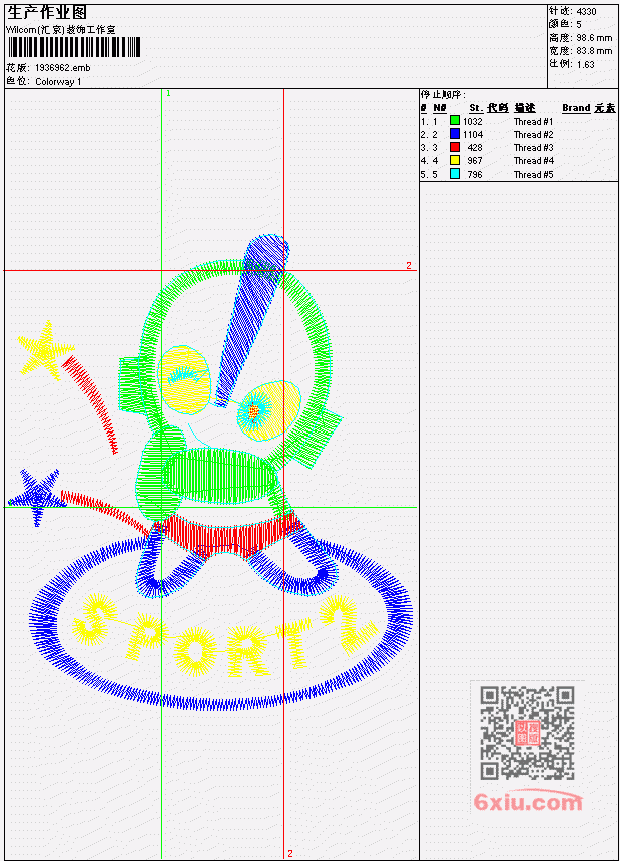
Task: Click thread code '967'
Action: 475,161
